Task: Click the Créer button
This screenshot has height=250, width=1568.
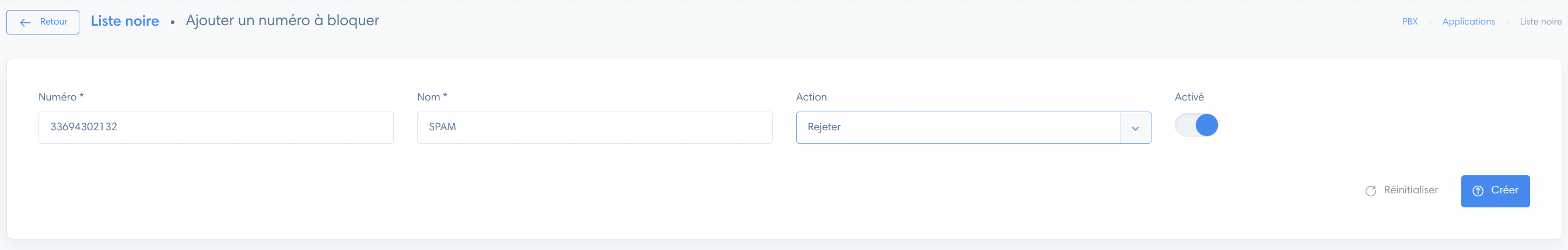Action: [1494, 191]
